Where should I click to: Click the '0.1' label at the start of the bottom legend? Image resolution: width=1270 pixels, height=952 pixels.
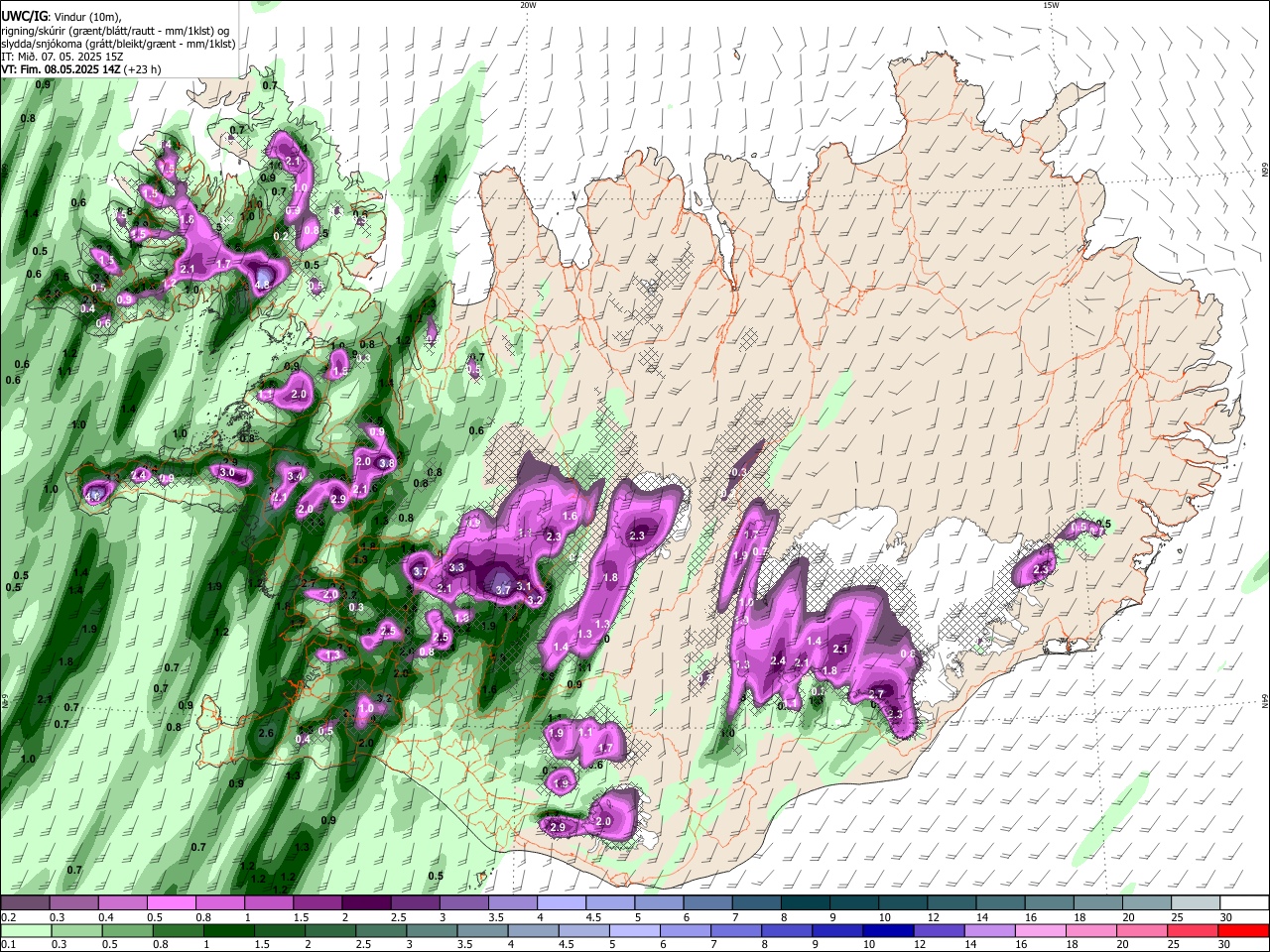tap(9, 944)
